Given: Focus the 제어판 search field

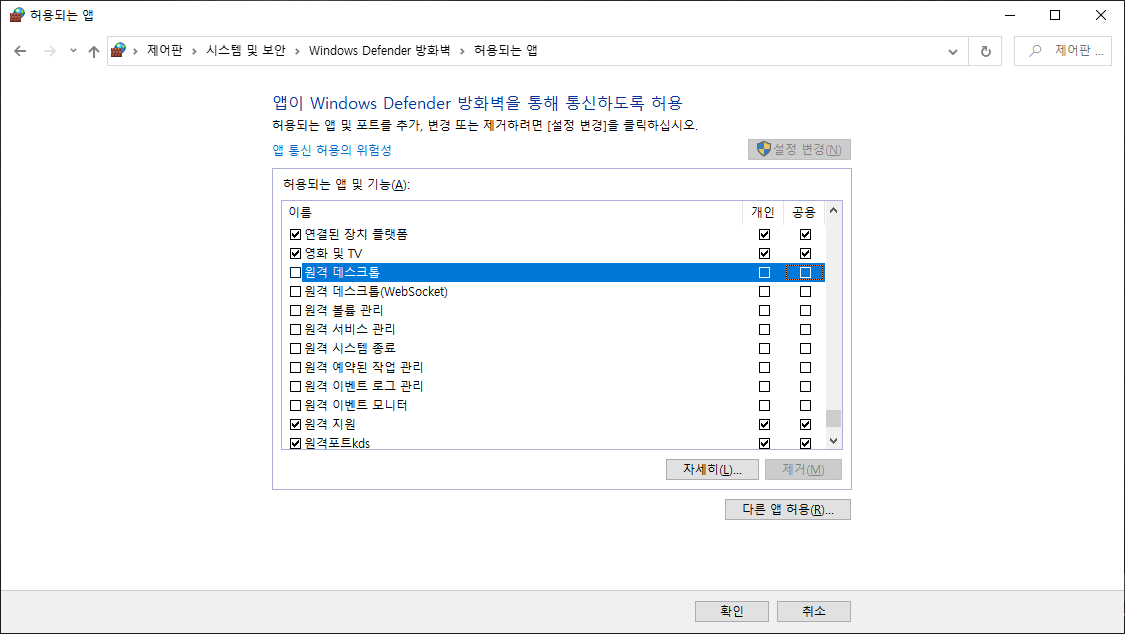Looking at the screenshot, I should coord(1063,51).
